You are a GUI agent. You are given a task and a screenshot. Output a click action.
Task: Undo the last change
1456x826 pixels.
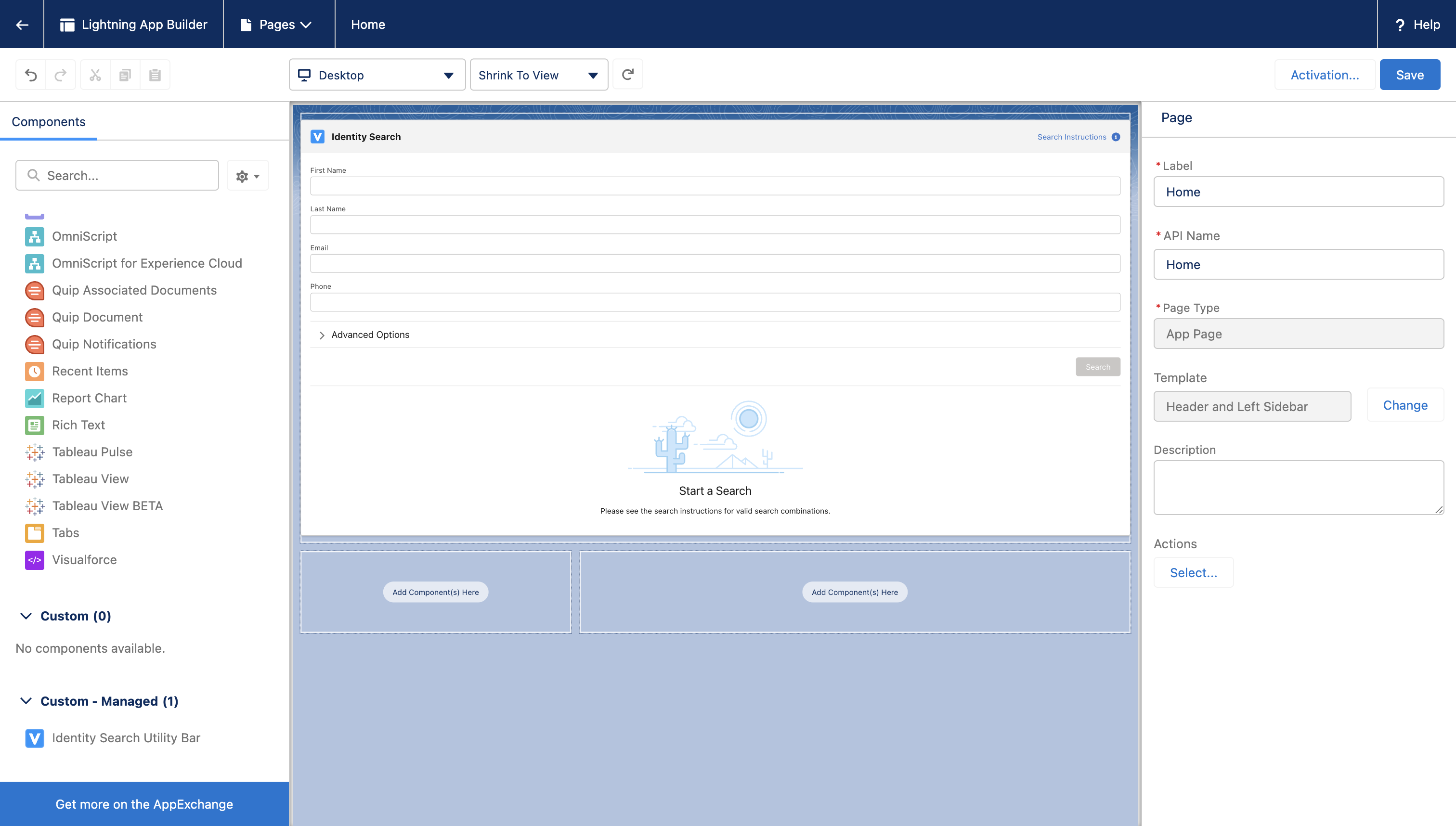tap(31, 74)
